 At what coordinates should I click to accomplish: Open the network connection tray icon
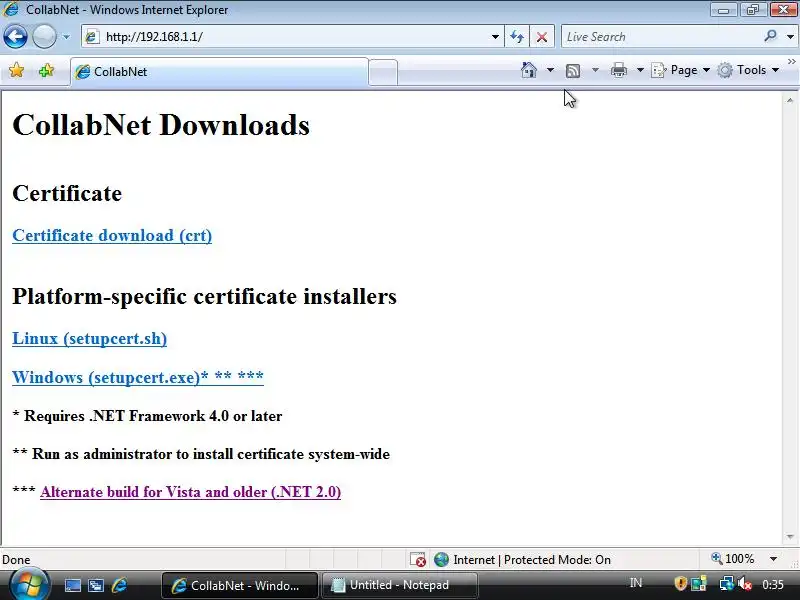(x=726, y=583)
